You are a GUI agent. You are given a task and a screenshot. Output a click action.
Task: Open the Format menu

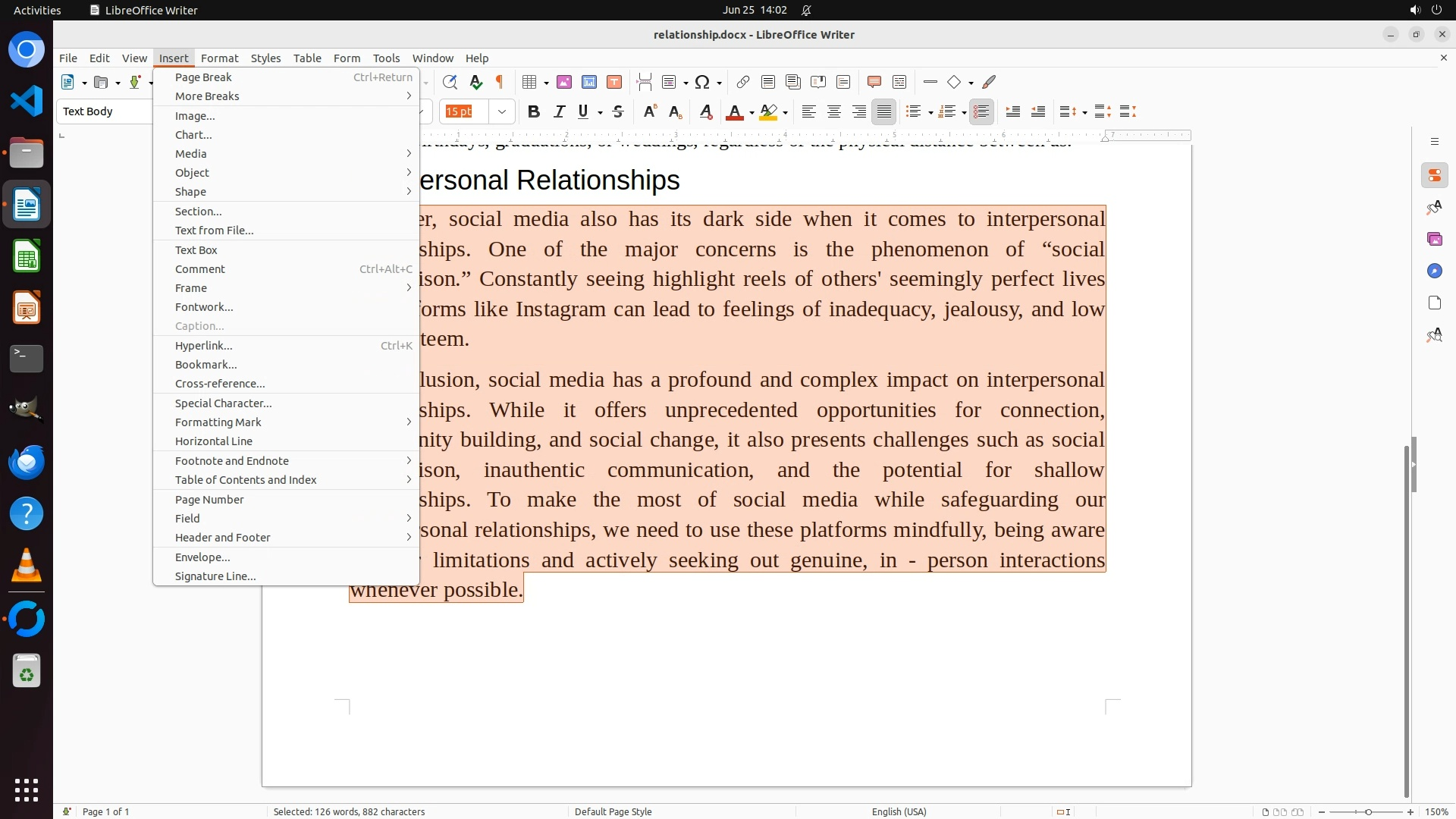pyautogui.click(x=219, y=58)
